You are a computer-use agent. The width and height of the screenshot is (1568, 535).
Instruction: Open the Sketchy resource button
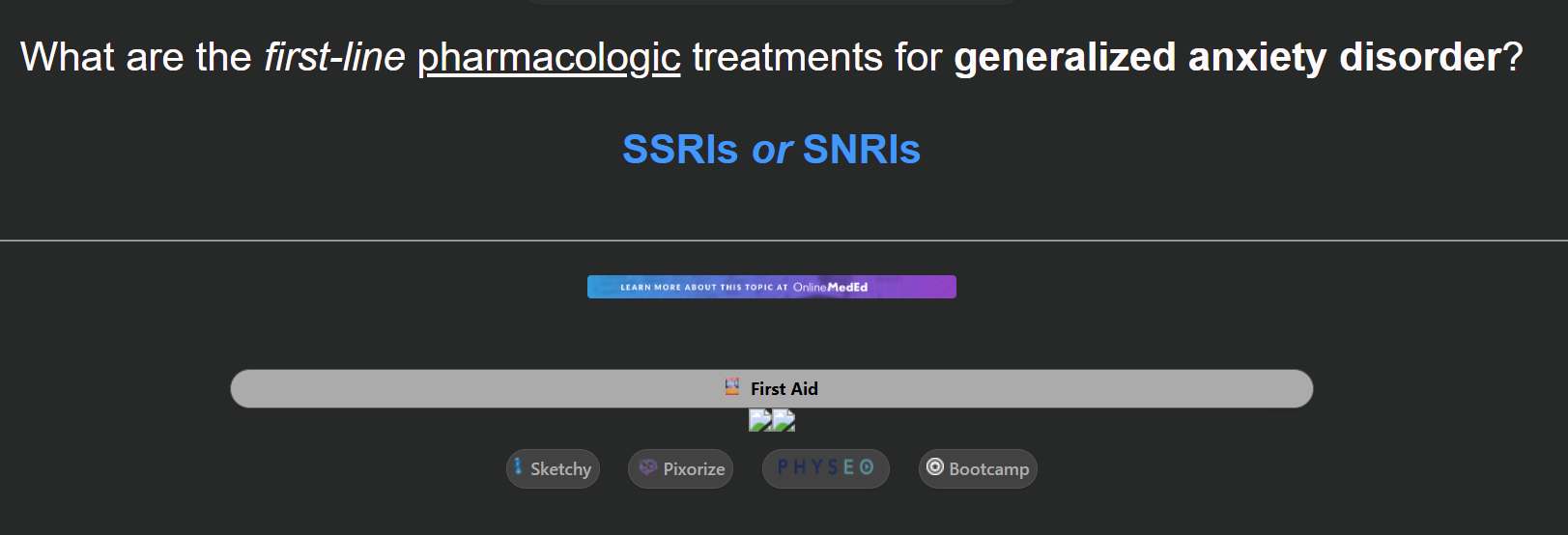pyautogui.click(x=553, y=469)
